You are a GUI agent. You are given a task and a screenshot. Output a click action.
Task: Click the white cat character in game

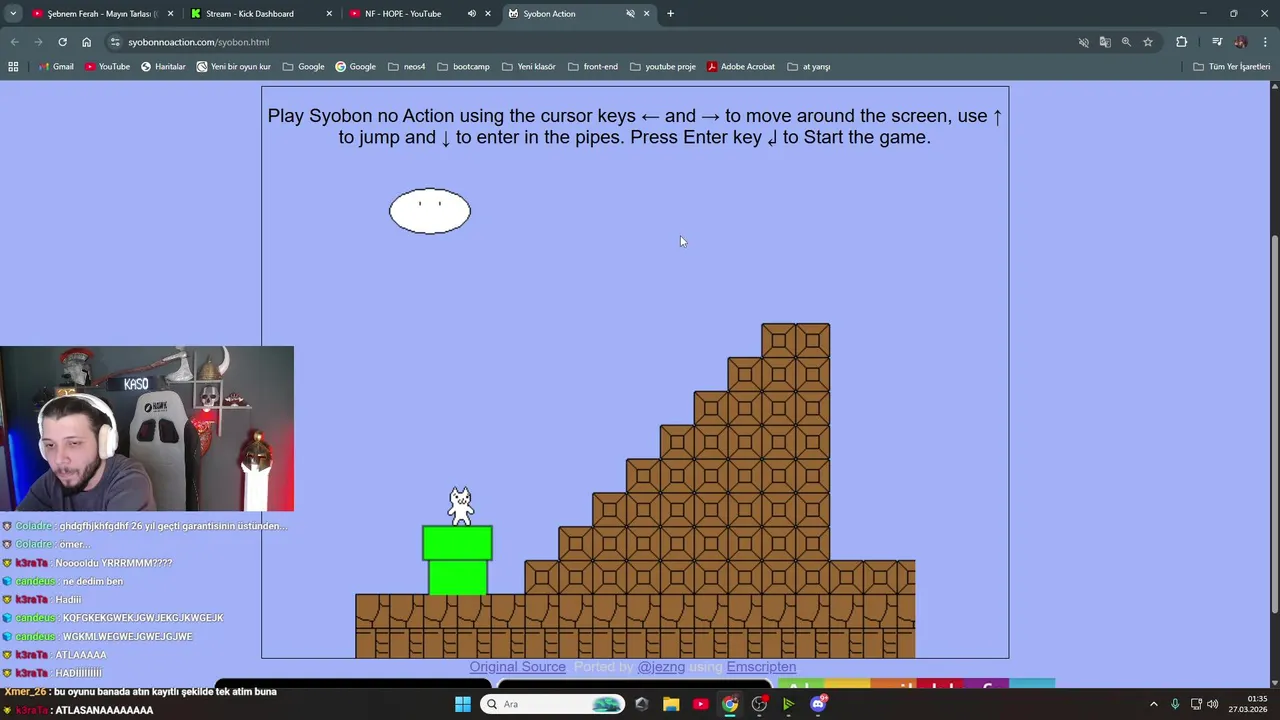pyautogui.click(x=460, y=507)
